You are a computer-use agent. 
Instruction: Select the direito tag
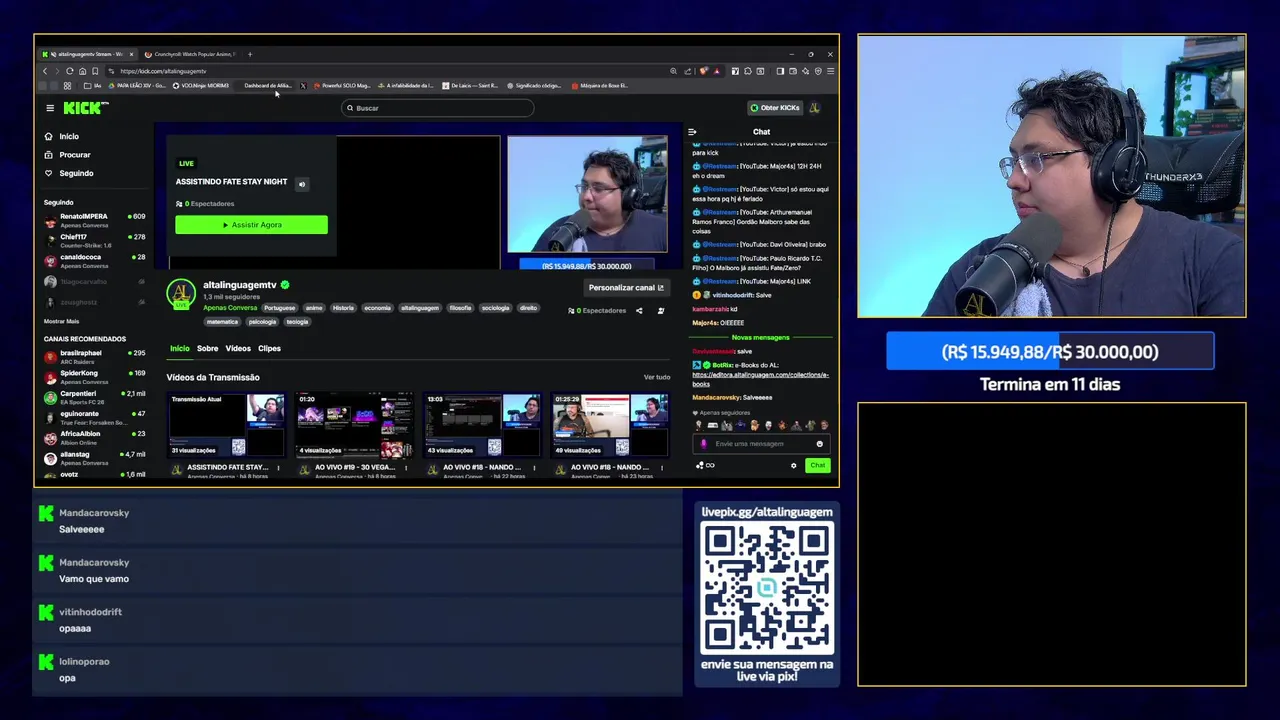528,308
